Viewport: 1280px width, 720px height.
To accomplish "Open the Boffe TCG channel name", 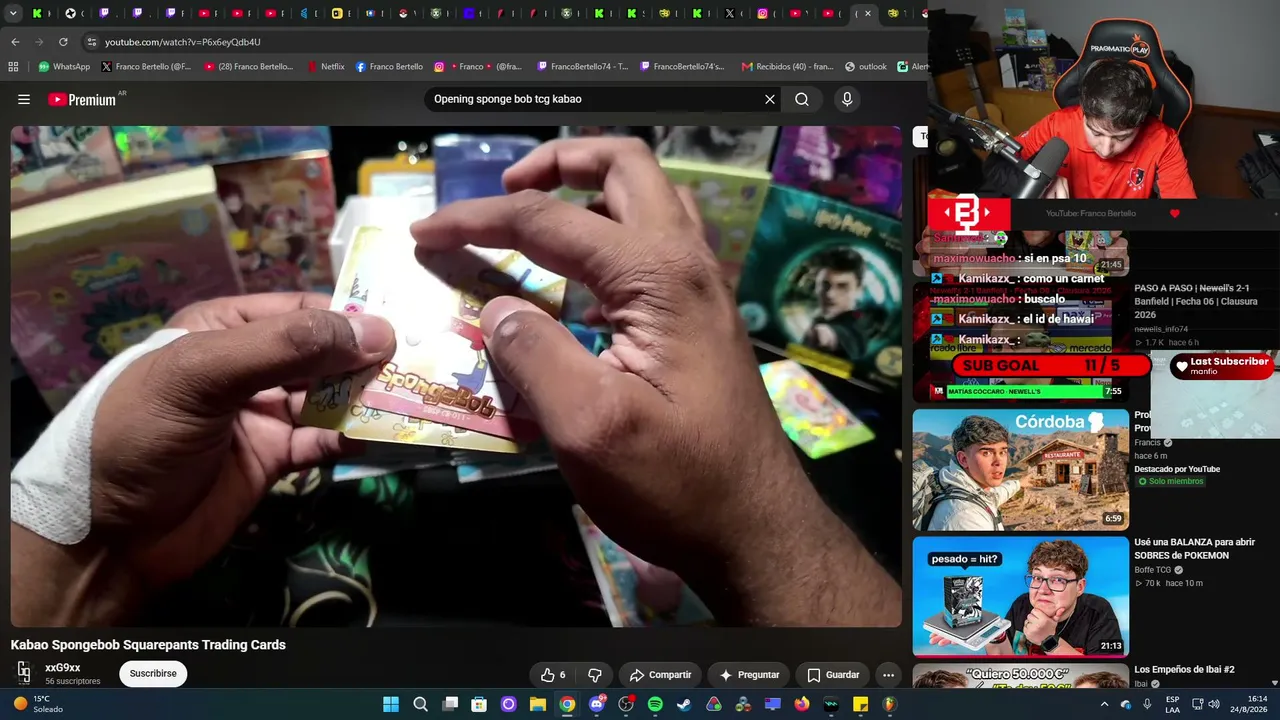I will 1152,570.
